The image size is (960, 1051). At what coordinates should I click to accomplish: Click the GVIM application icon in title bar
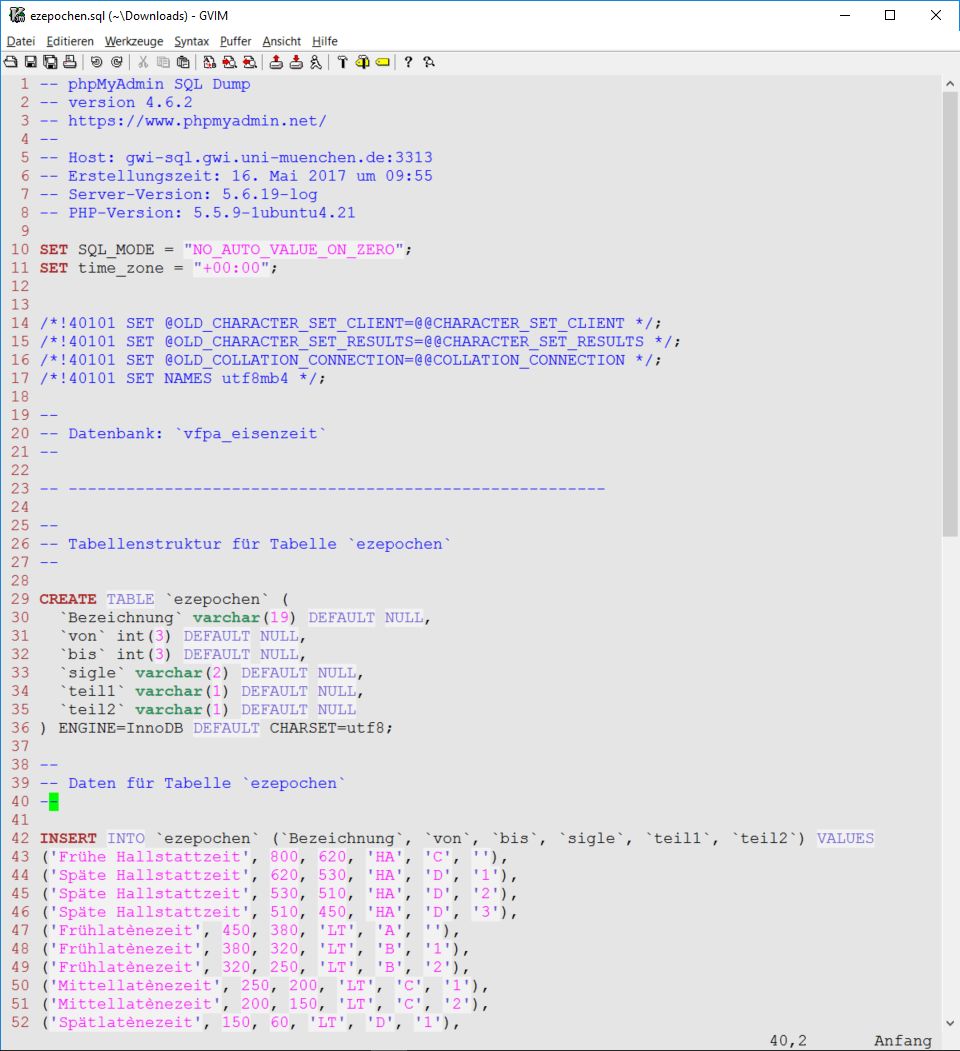tap(17, 15)
